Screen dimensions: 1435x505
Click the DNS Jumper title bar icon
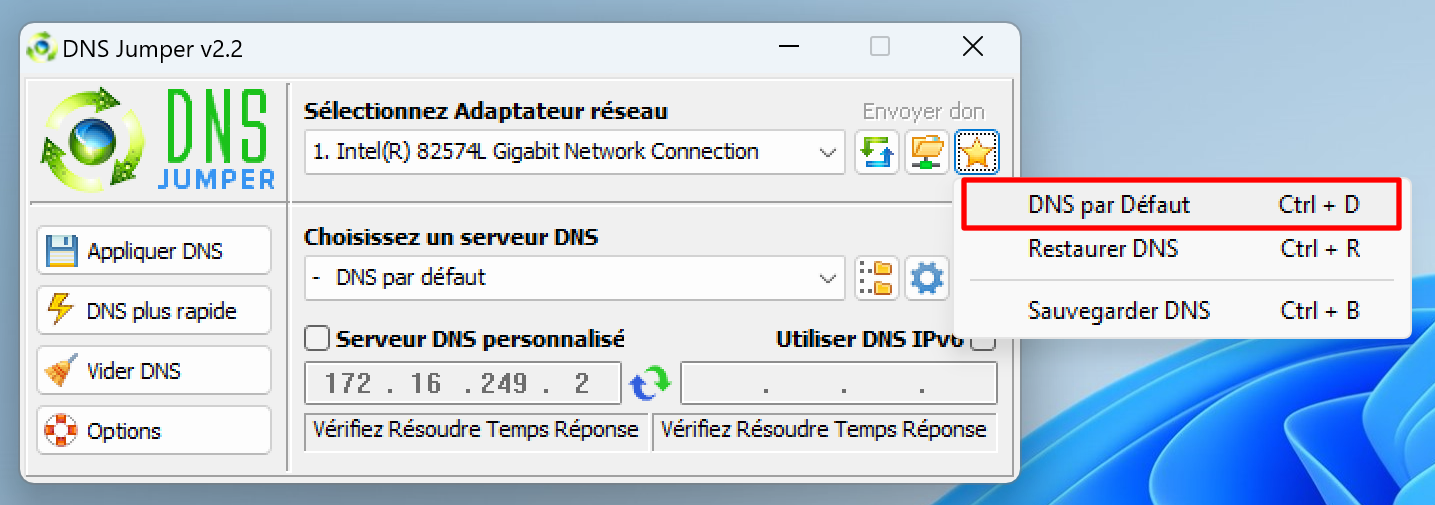tap(41, 47)
